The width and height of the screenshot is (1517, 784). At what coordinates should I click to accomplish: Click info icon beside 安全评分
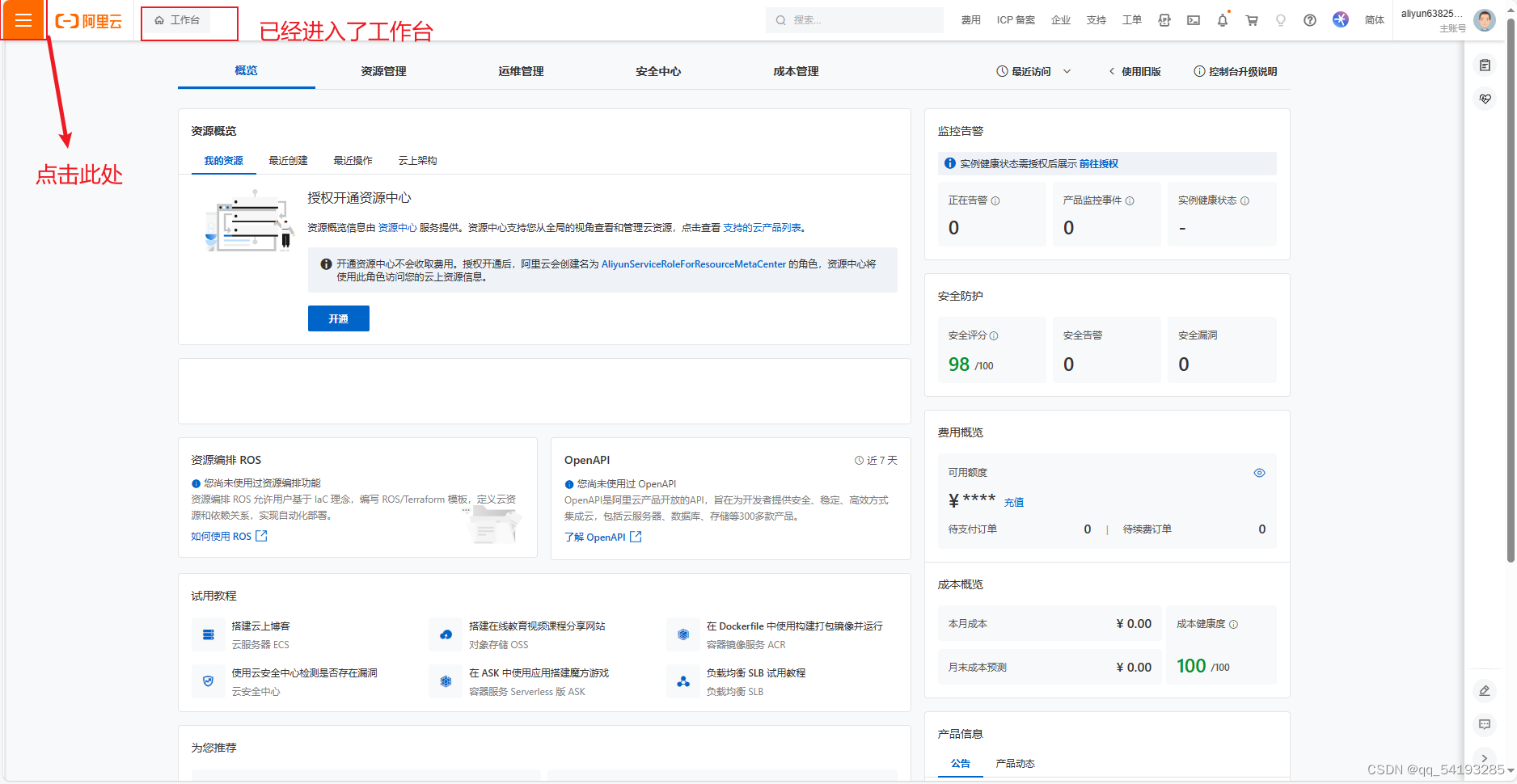(994, 336)
